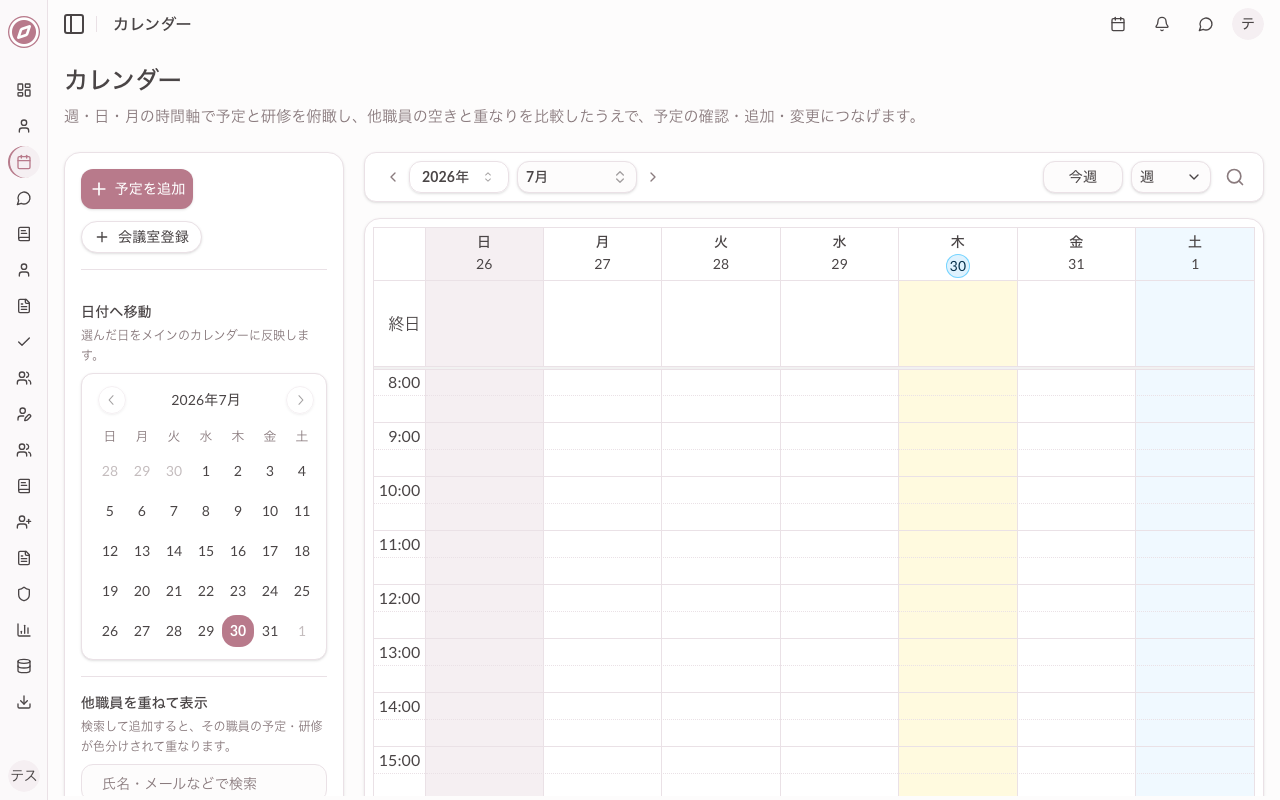
Task: Select July 22 in the mini calendar
Action: [206, 591]
